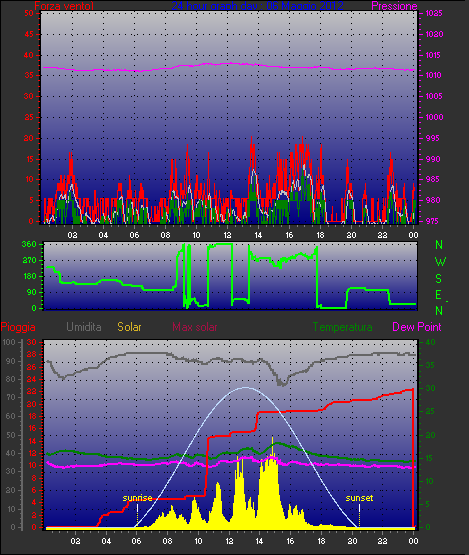Click the 'sunset' marker on the solar graph
The image size is (469, 555).
coord(359,498)
